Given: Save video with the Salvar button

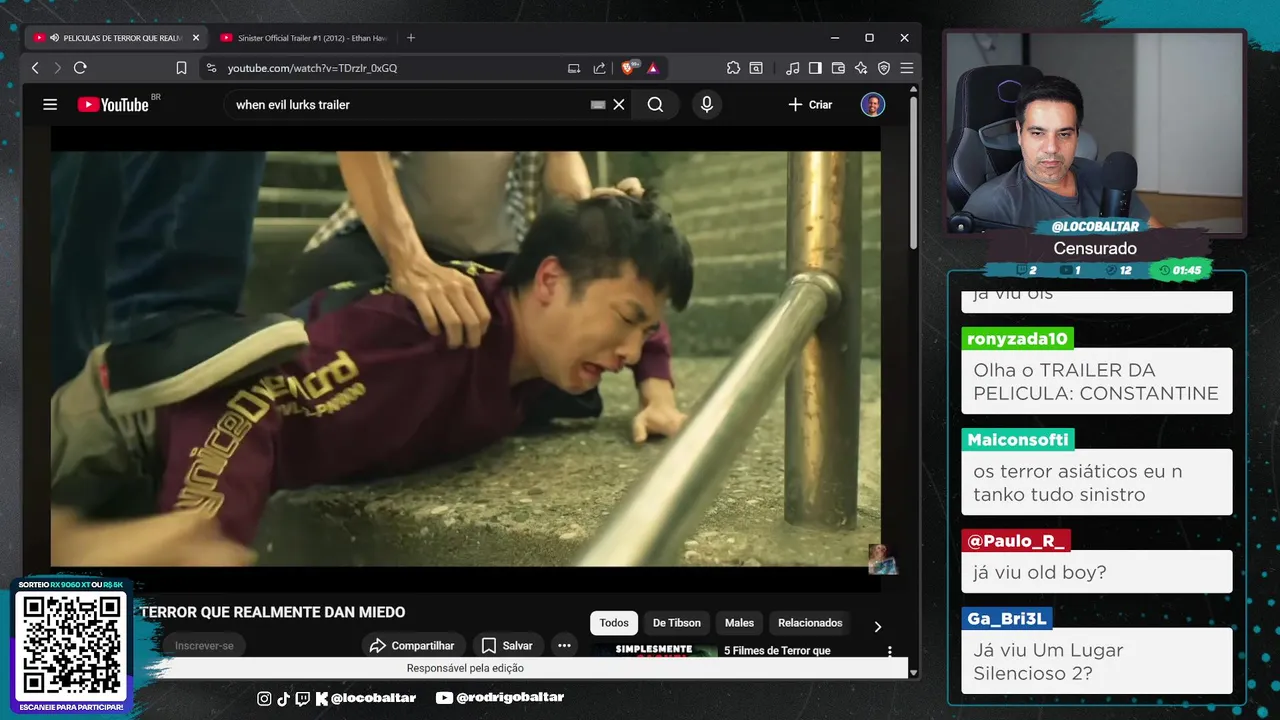Looking at the screenshot, I should click(x=507, y=645).
